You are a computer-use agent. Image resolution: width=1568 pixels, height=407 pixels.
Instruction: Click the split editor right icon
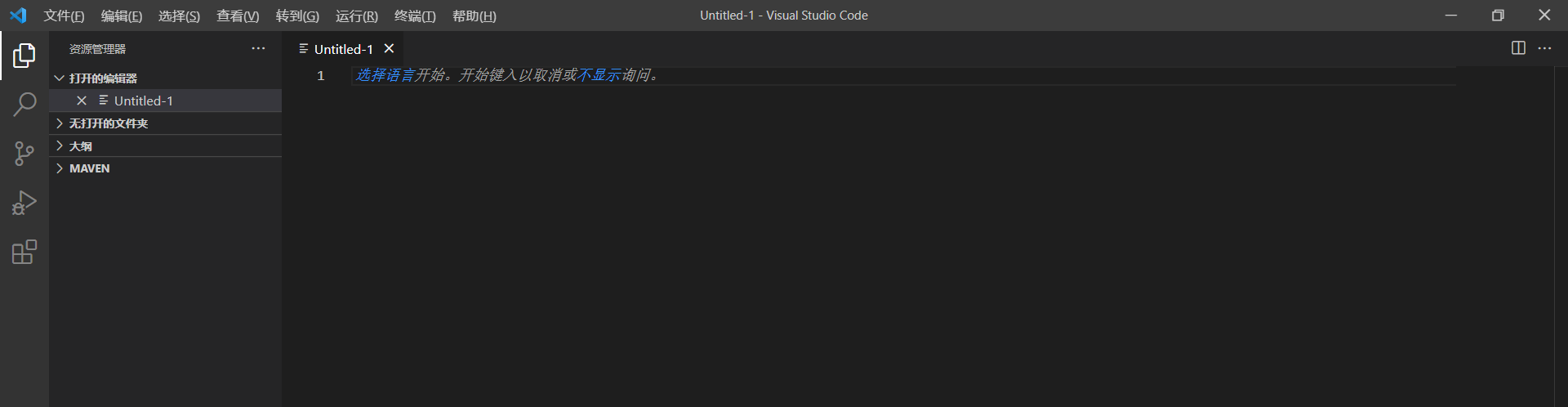pos(1518,48)
